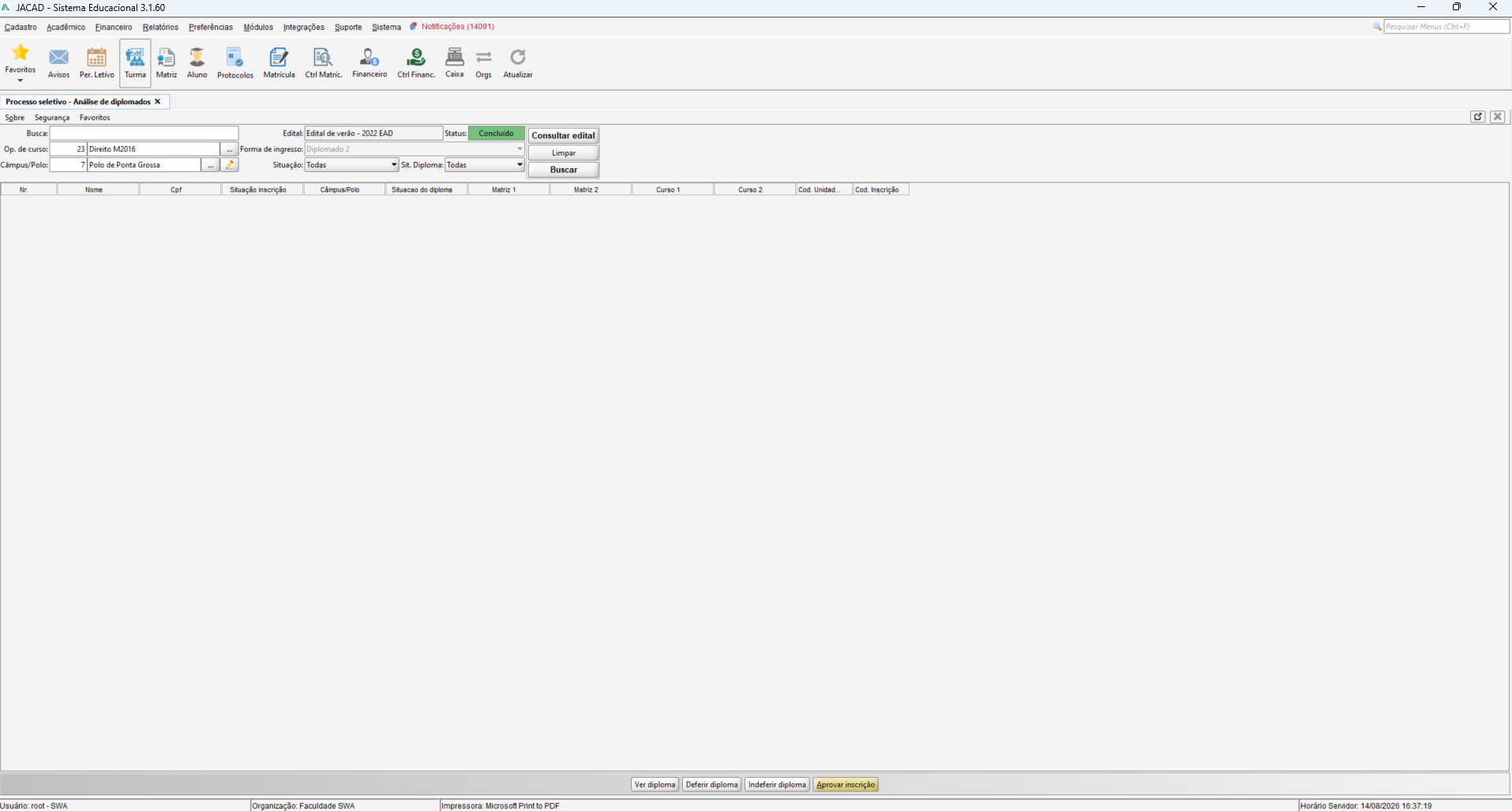Open the Cadastro menu

coord(21,27)
